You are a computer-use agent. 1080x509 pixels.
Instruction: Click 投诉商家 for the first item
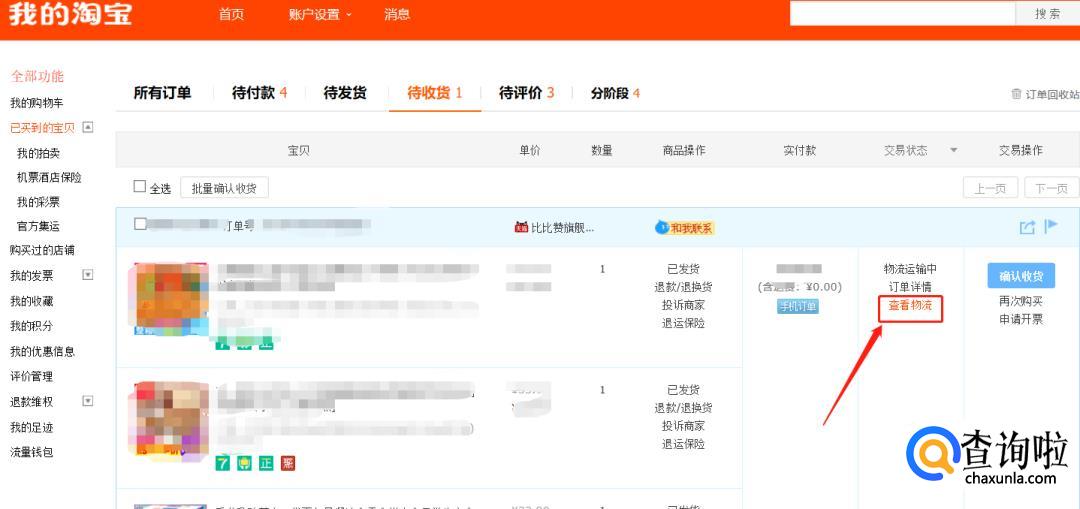pyautogui.click(x=683, y=305)
